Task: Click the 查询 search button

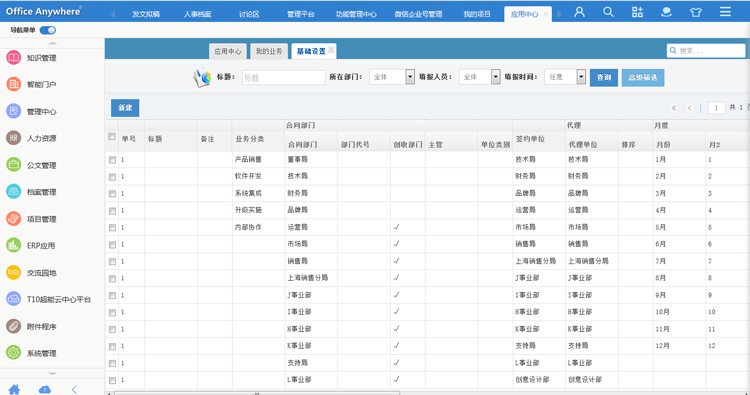Action: pyautogui.click(x=604, y=77)
